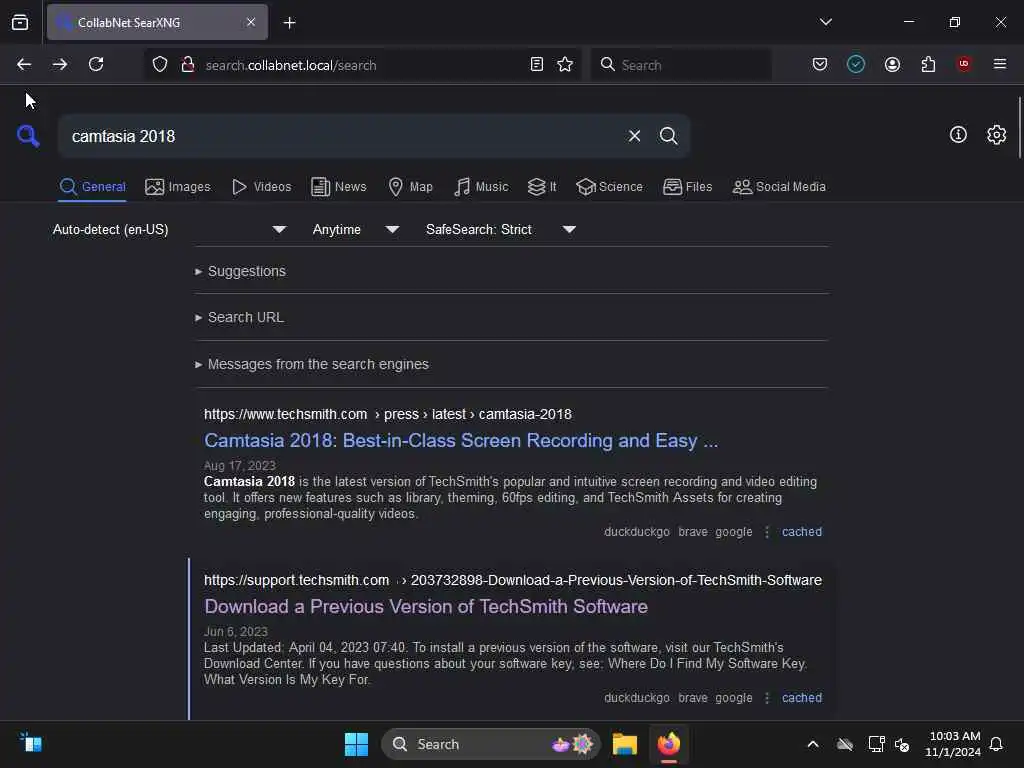Open the SearXNG about info icon
The width and height of the screenshot is (1024, 768).
tap(958, 135)
